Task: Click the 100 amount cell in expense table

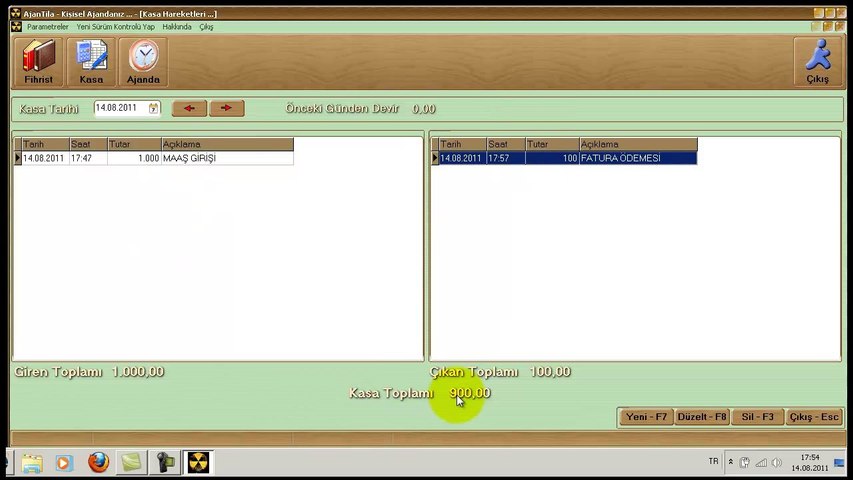Action: 552,158
